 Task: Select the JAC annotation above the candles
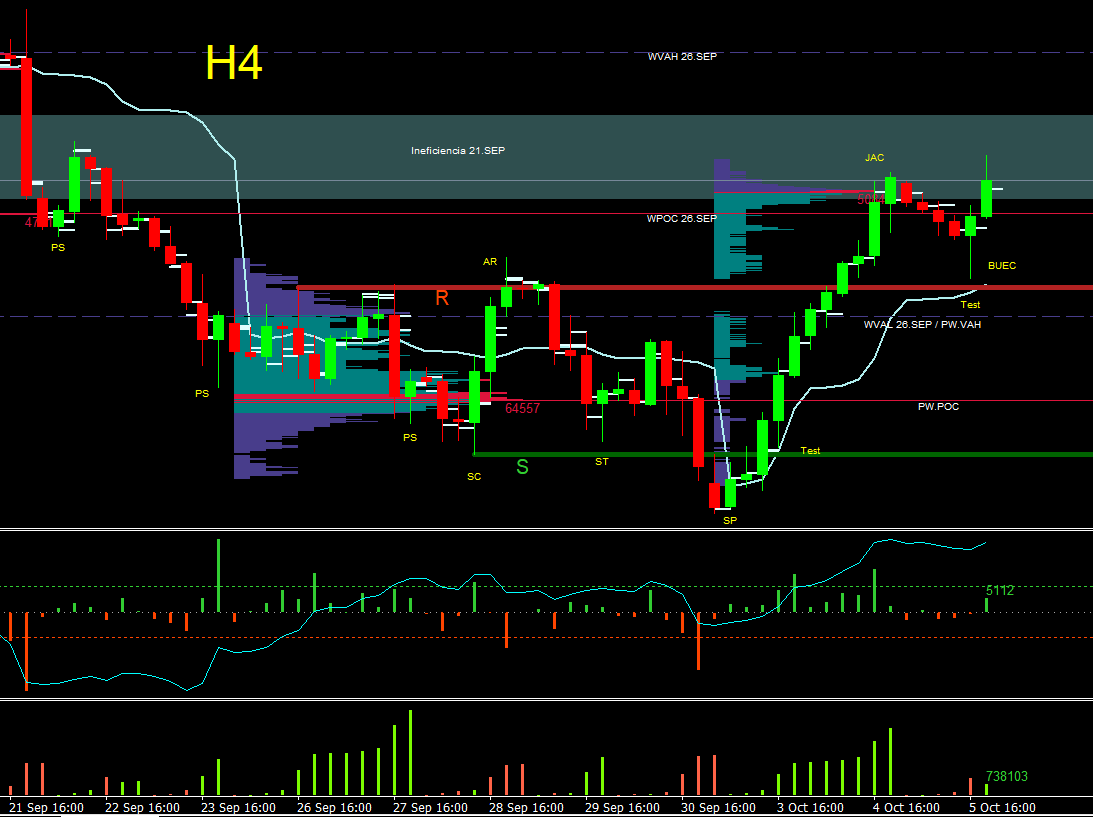(x=875, y=158)
